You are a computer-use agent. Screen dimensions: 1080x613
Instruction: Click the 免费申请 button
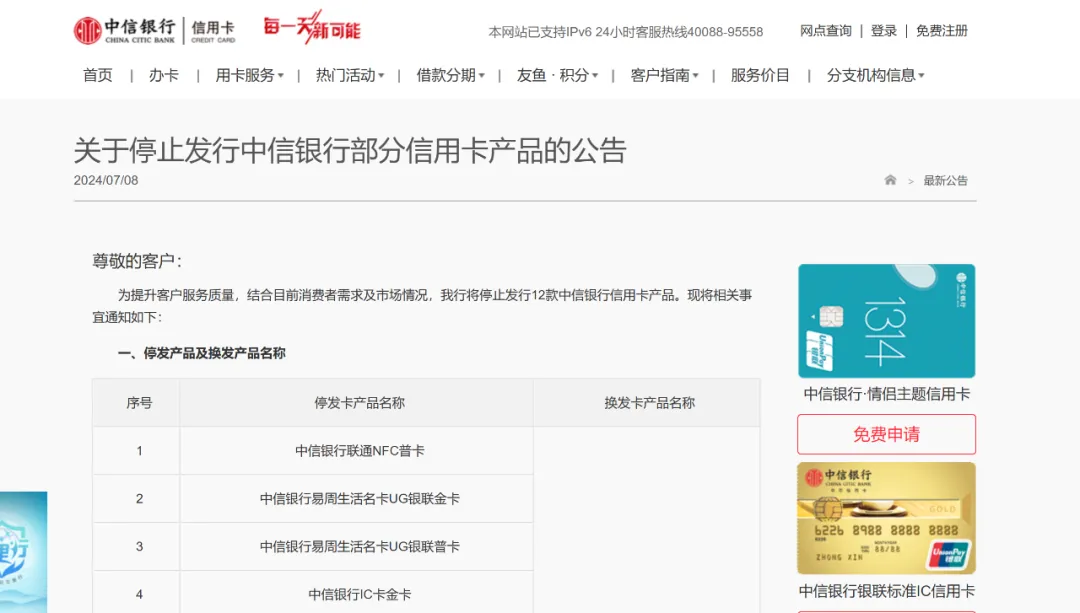(x=886, y=434)
